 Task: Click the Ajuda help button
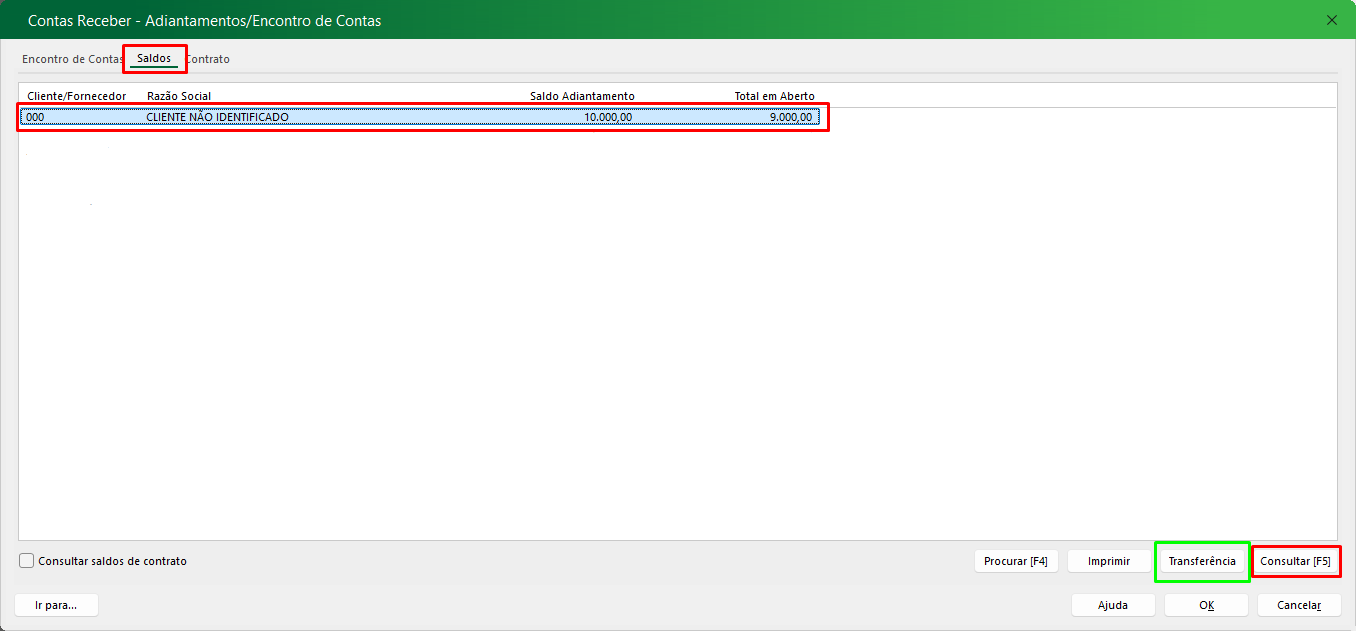[x=1113, y=605]
